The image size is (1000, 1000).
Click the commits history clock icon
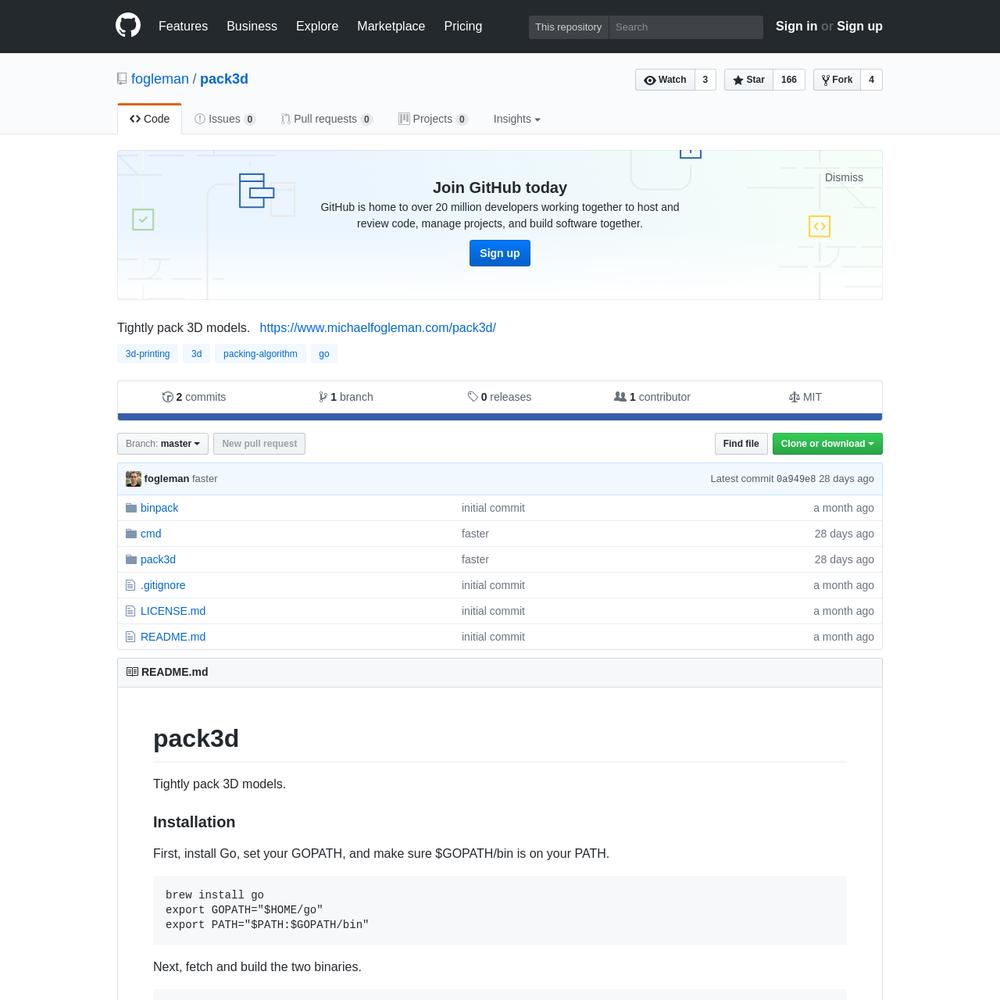point(168,397)
